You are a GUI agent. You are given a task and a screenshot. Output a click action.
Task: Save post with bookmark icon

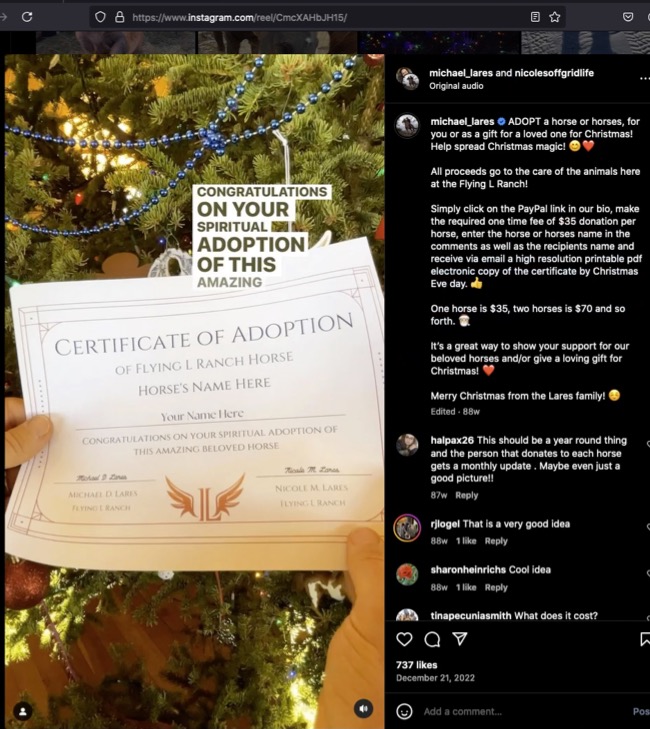click(645, 639)
